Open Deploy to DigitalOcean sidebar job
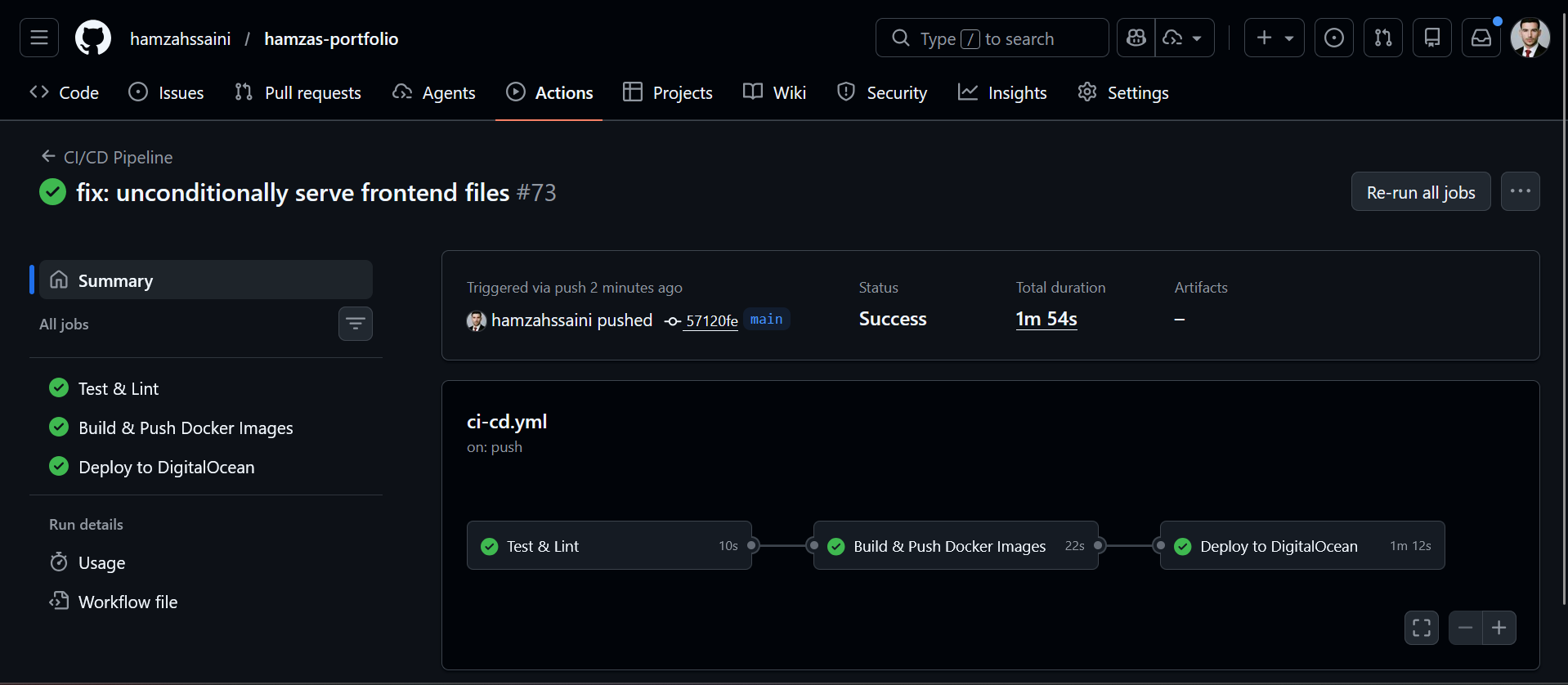1568x685 pixels. click(206, 467)
